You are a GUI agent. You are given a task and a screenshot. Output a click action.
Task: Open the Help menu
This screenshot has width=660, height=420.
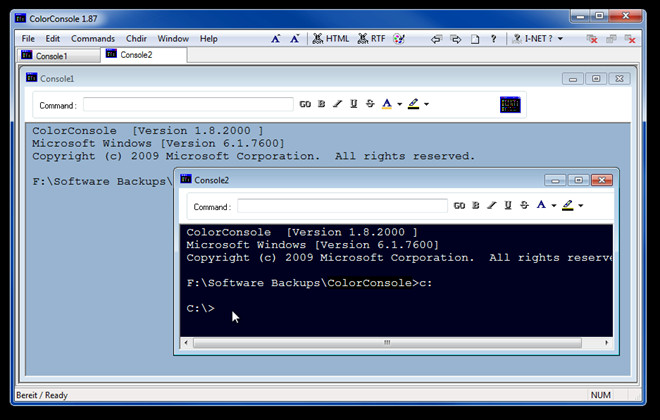(x=208, y=39)
